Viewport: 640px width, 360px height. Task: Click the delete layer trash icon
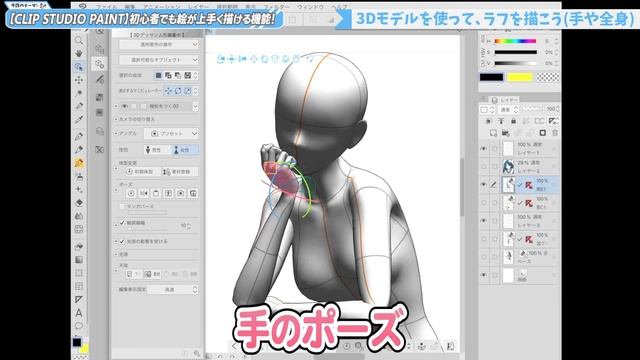(555, 133)
